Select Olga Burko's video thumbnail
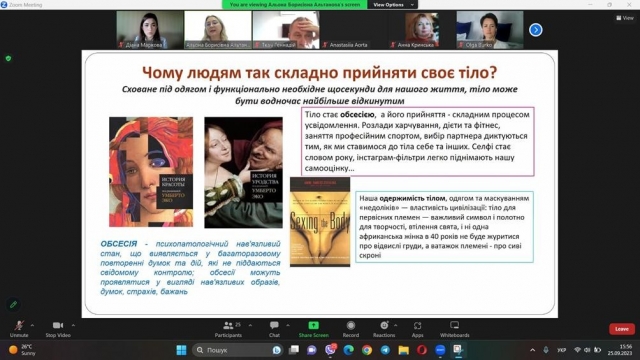This screenshot has height=360, width=640. pos(490,30)
